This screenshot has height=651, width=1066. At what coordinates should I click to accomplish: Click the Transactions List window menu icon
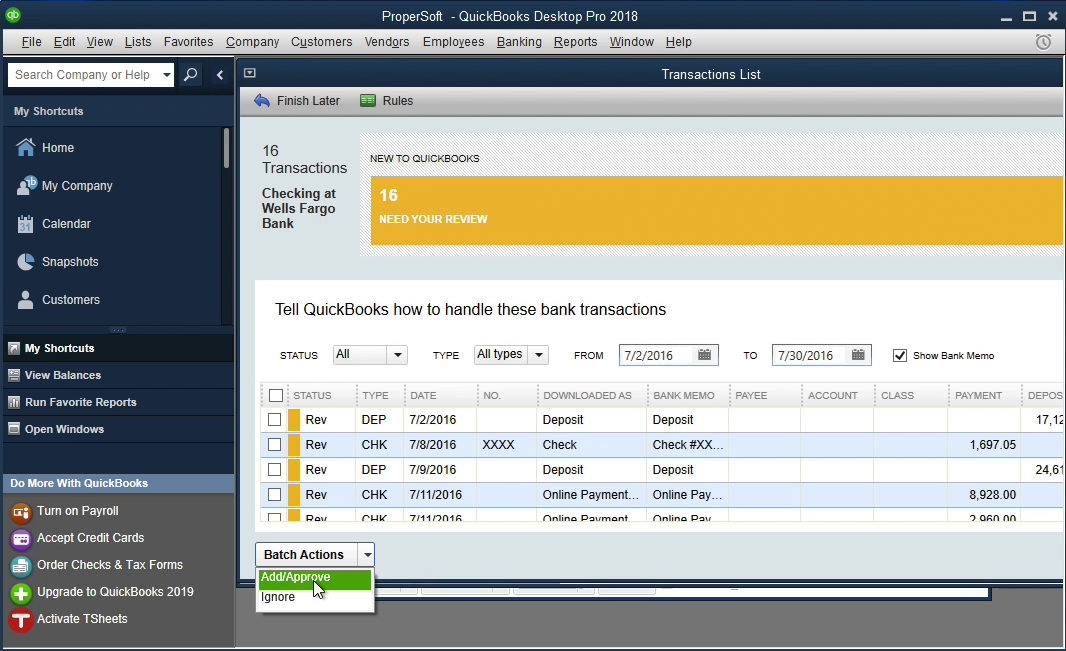click(250, 73)
